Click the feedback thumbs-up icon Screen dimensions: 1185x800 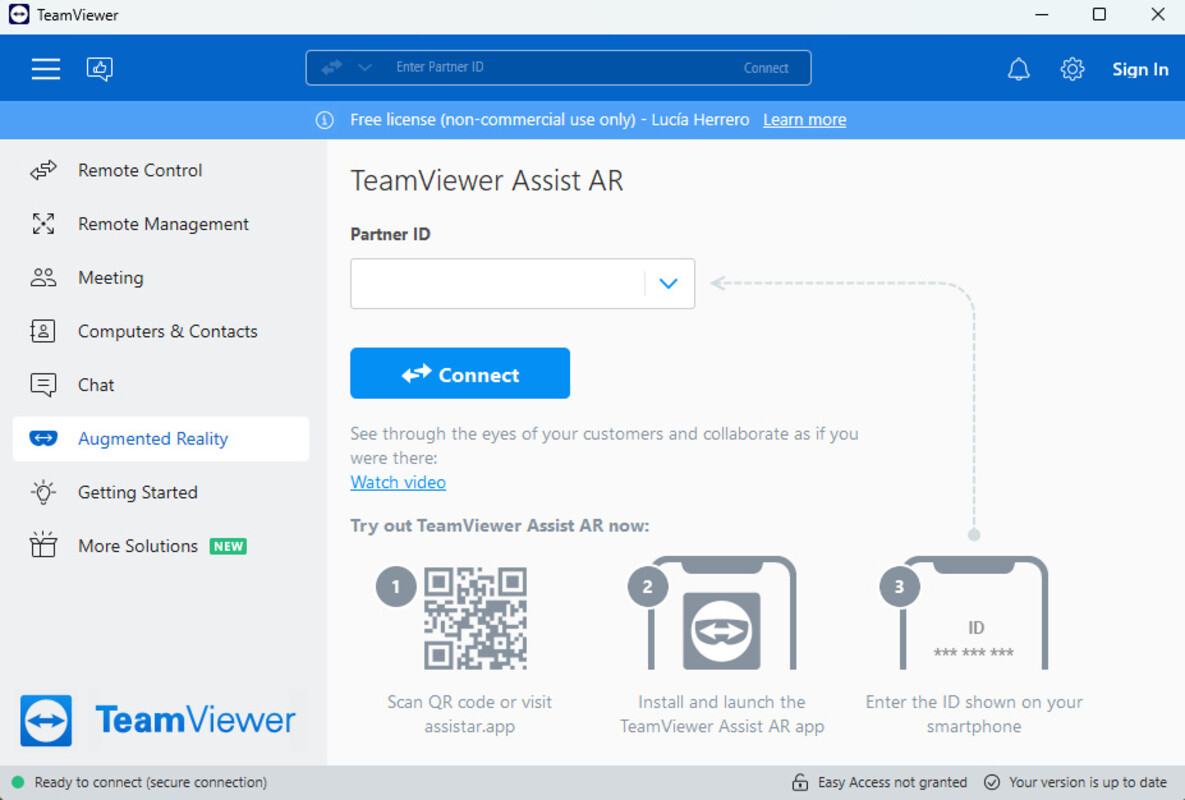100,69
